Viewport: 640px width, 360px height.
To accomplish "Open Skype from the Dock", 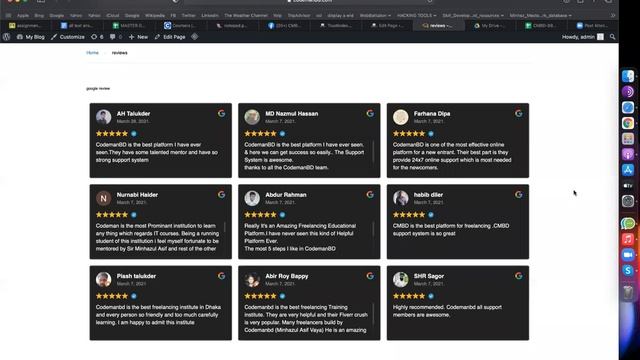I will pyautogui.click(x=628, y=270).
